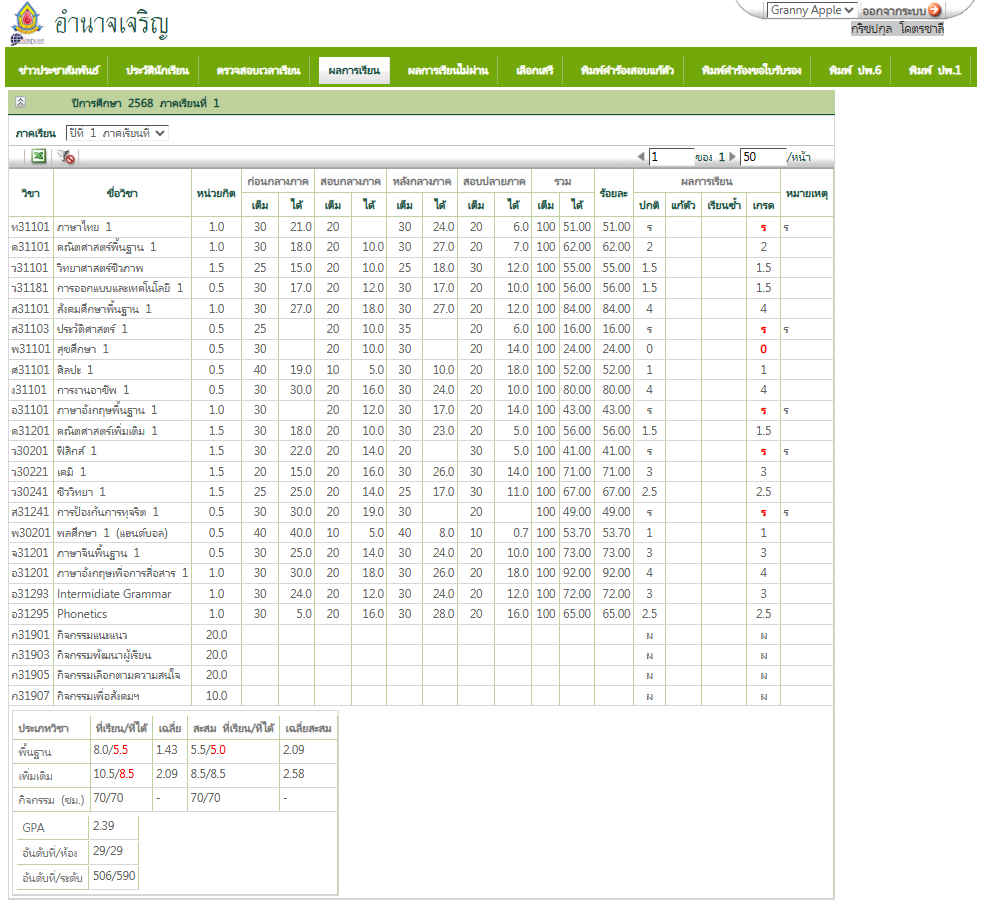
Task: Export the grade table to Excel
Action: pos(39,157)
